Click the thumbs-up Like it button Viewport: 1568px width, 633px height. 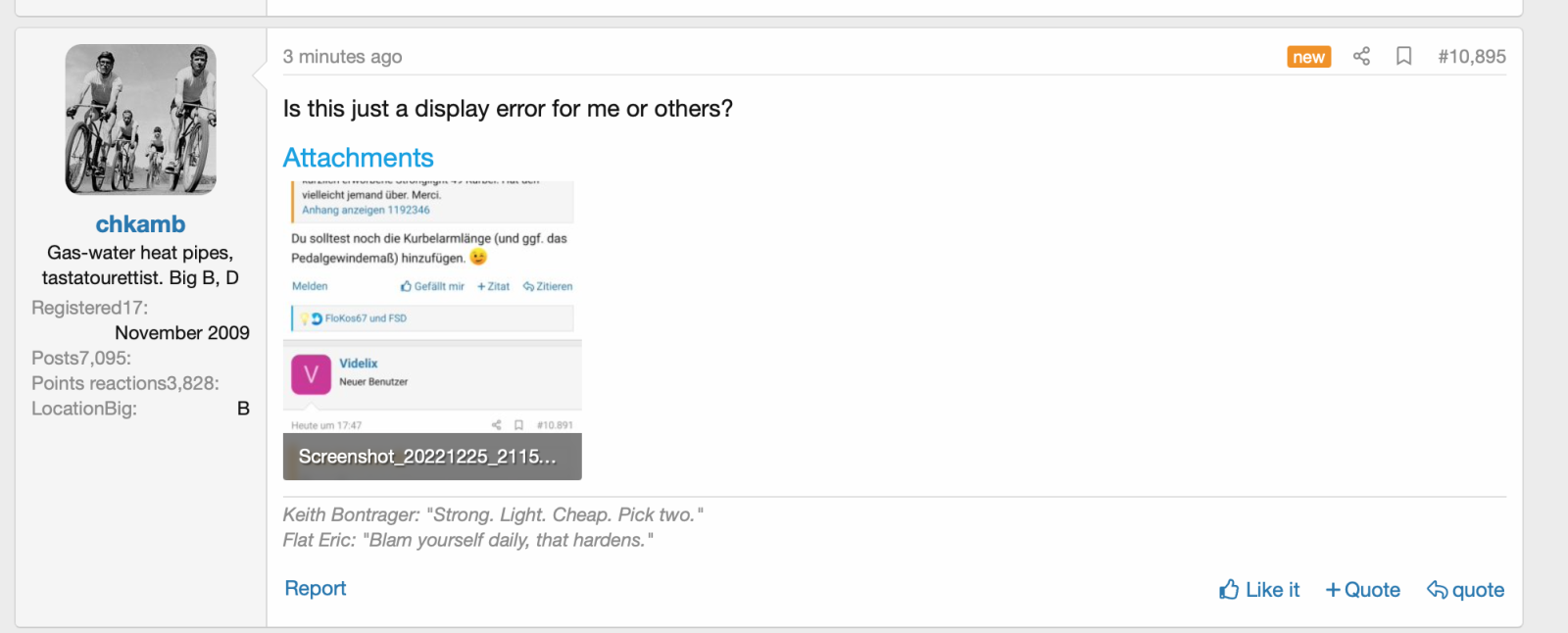pos(1259,590)
